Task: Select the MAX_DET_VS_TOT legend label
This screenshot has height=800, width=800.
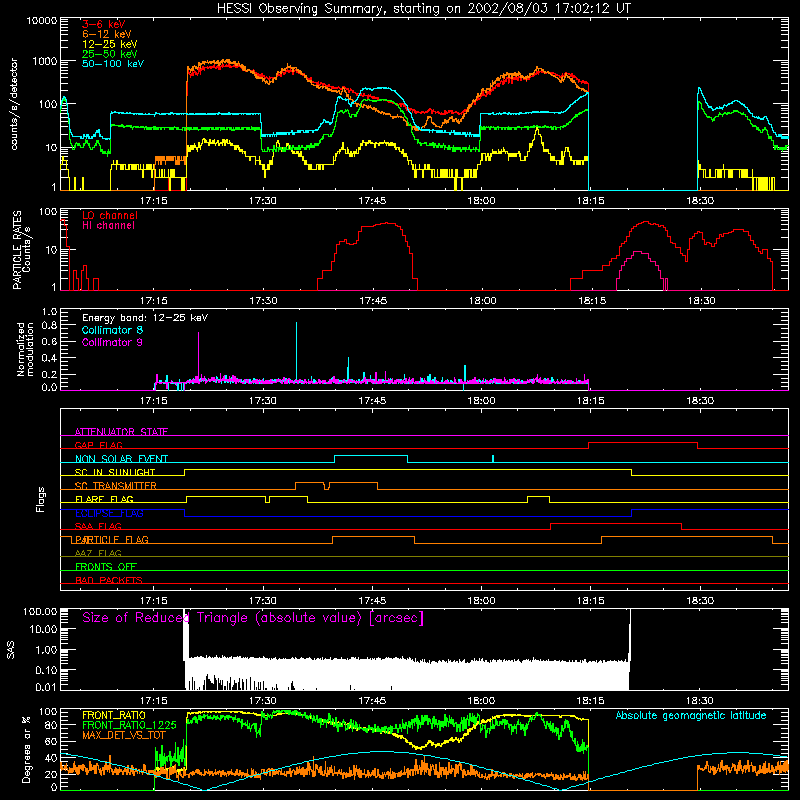Action: (123, 735)
